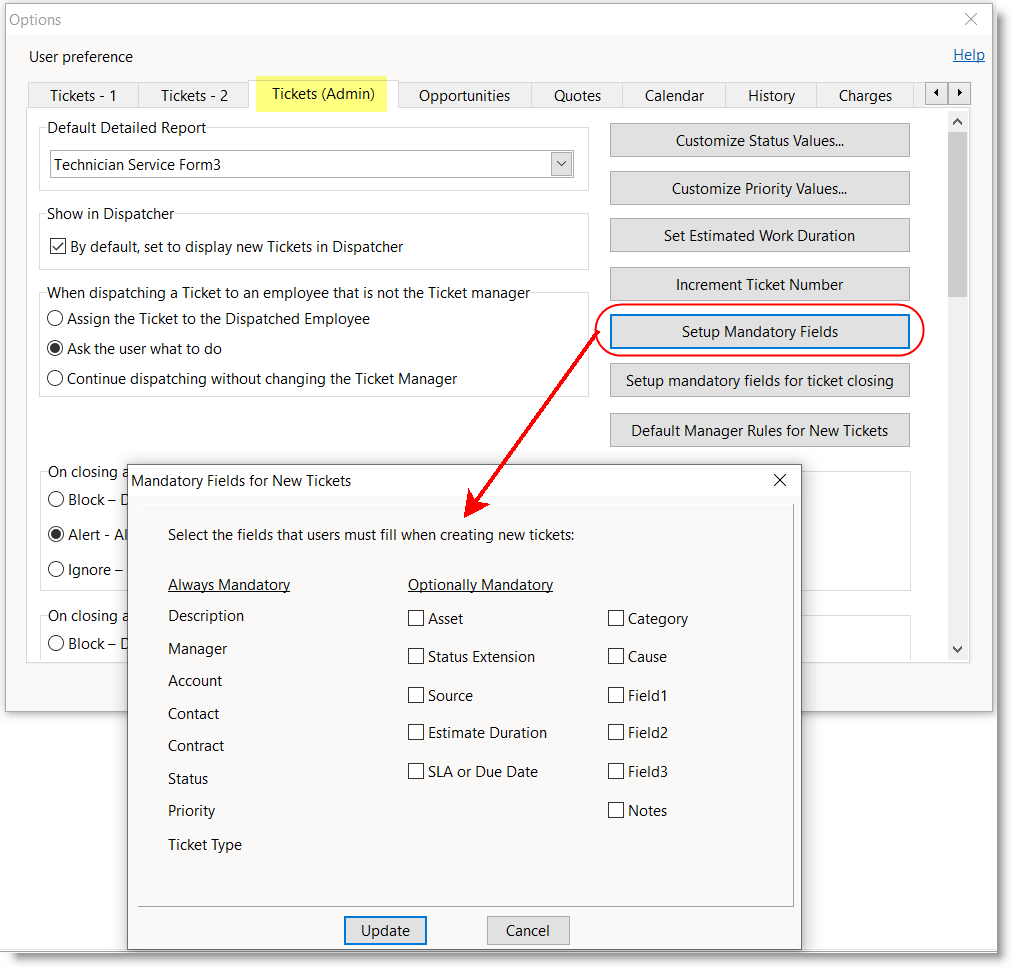The width and height of the screenshot is (1013, 969).
Task: Switch to the Opportunities tab
Action: 464,96
